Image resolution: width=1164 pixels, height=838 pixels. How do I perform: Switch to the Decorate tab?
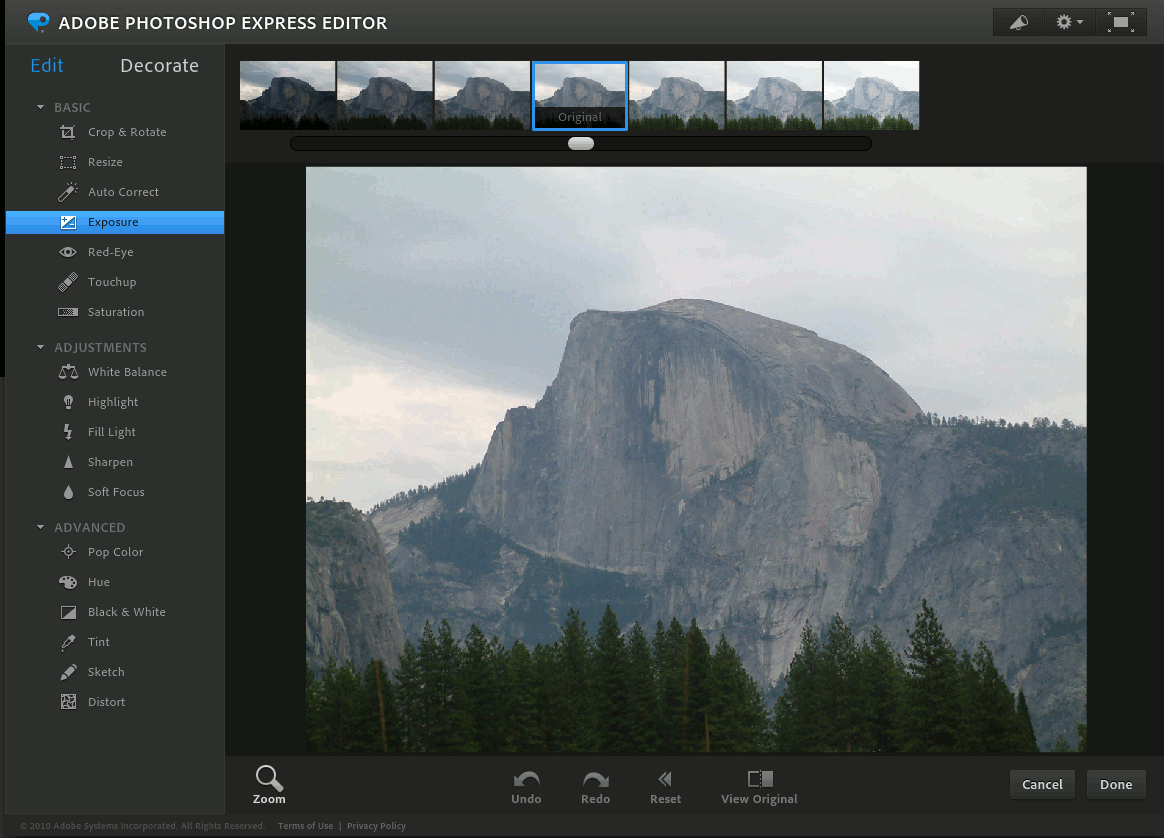click(159, 65)
